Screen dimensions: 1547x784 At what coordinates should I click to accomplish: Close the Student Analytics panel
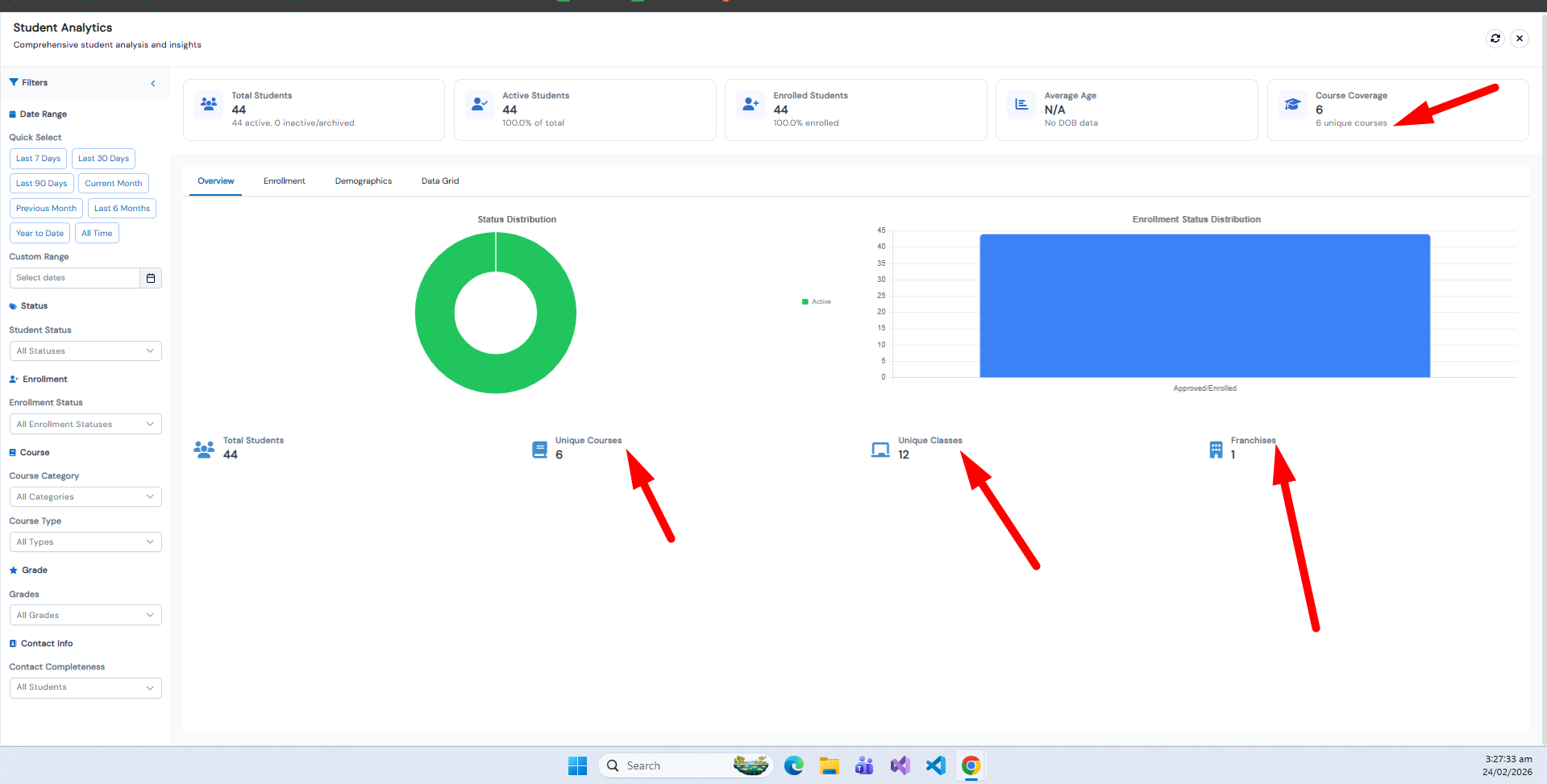click(1520, 38)
